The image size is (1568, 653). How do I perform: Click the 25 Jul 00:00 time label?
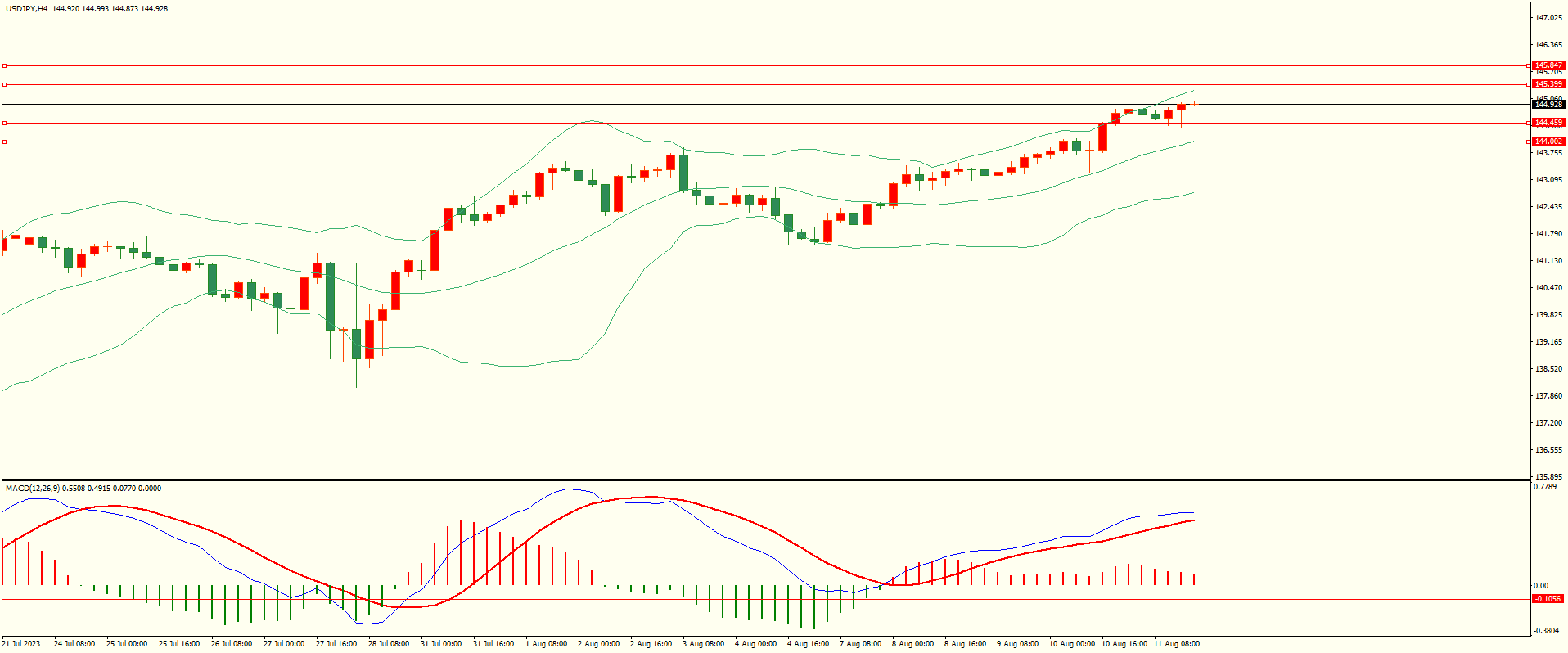click(127, 644)
